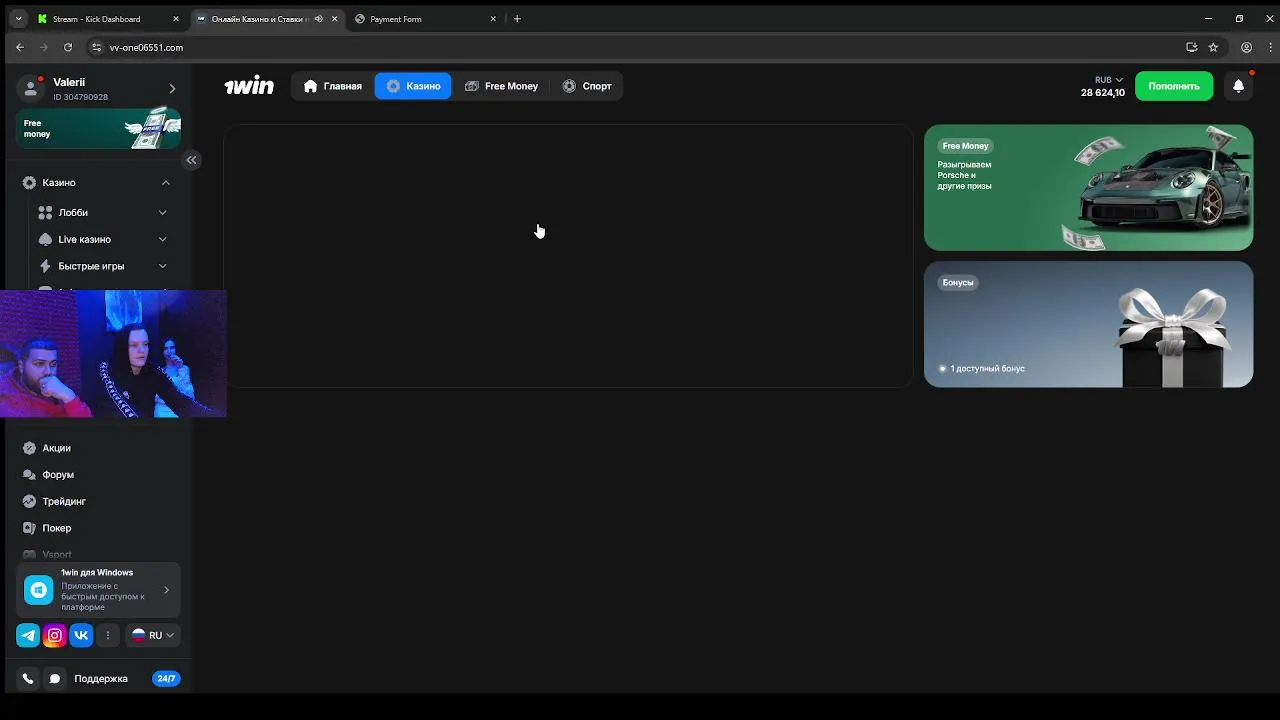Click the address bar URL field
The width and height of the screenshot is (1280, 720).
click(x=640, y=47)
